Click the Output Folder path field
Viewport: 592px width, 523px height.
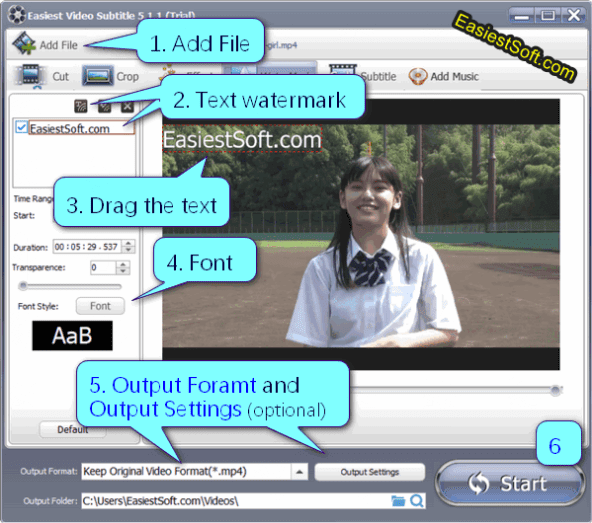(236, 501)
